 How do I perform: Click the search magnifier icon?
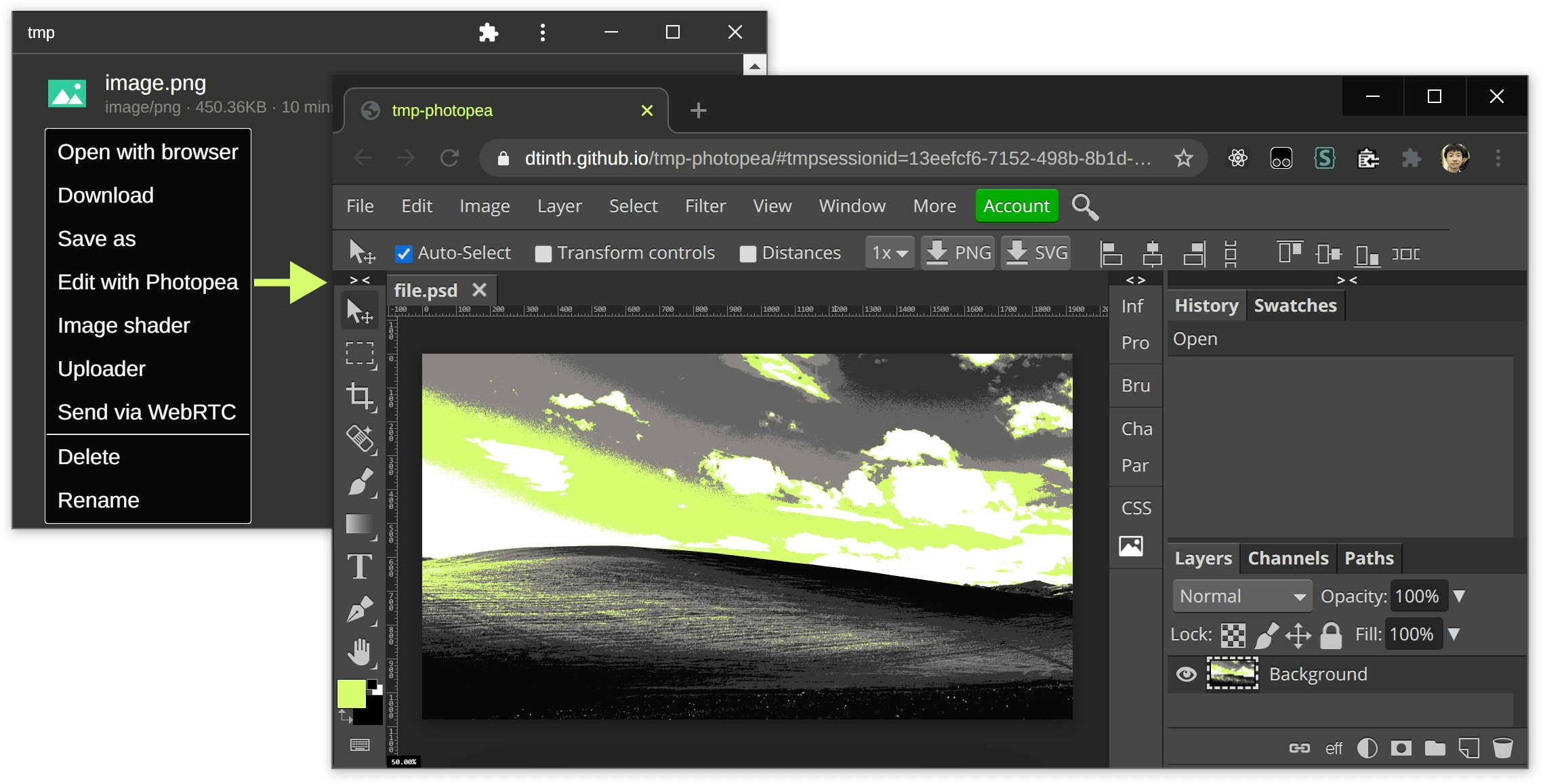pos(1085,207)
